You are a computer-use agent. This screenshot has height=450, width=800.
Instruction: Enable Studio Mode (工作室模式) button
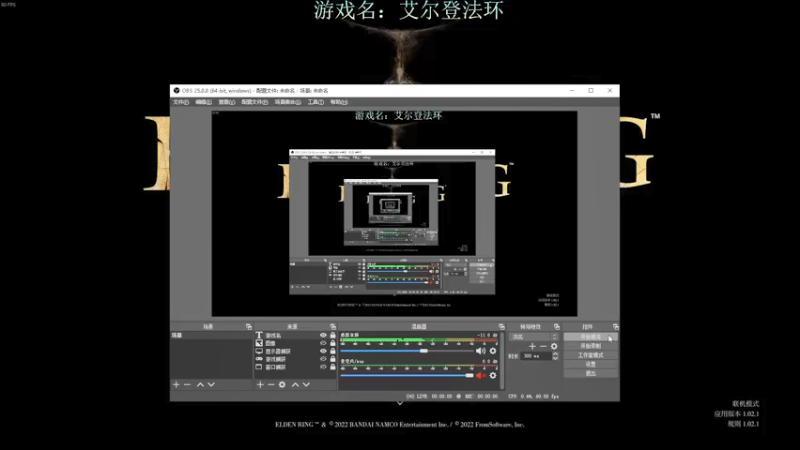pos(590,355)
